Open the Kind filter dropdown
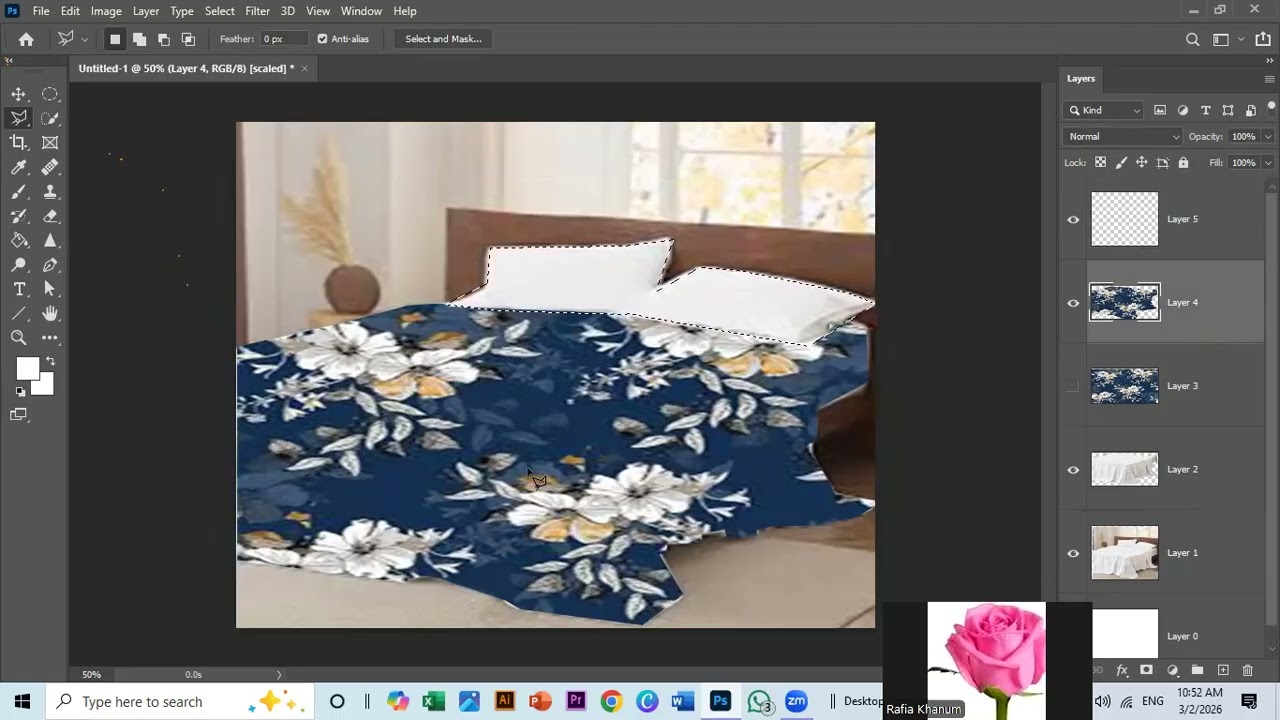 [1105, 110]
